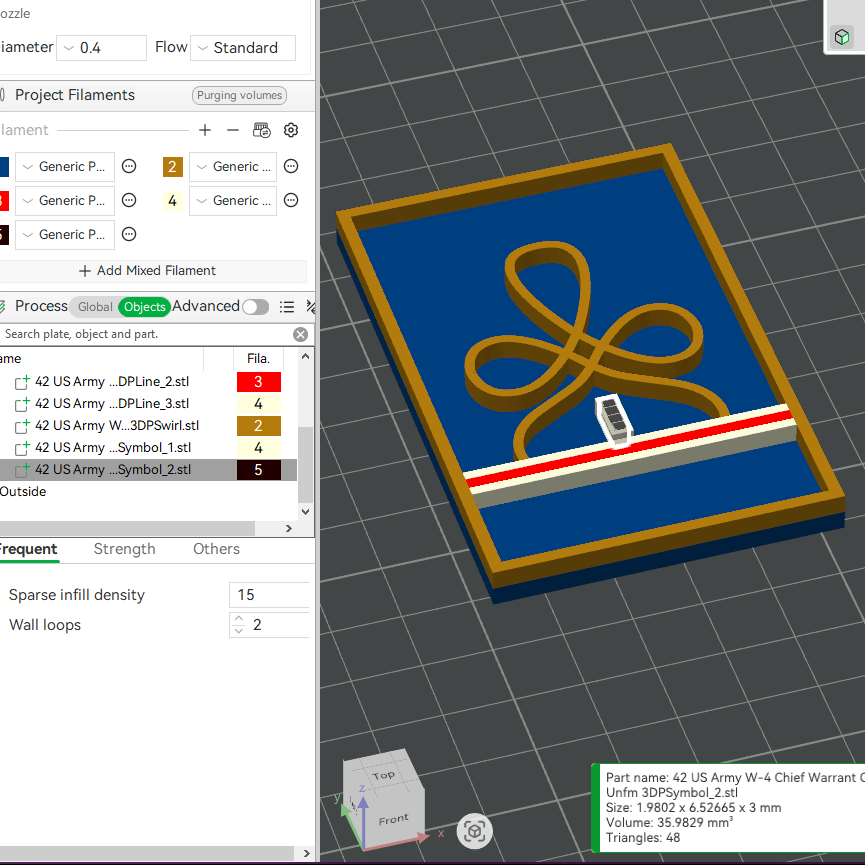Select the Outside tree entry
The width and height of the screenshot is (865, 865).
(x=23, y=492)
